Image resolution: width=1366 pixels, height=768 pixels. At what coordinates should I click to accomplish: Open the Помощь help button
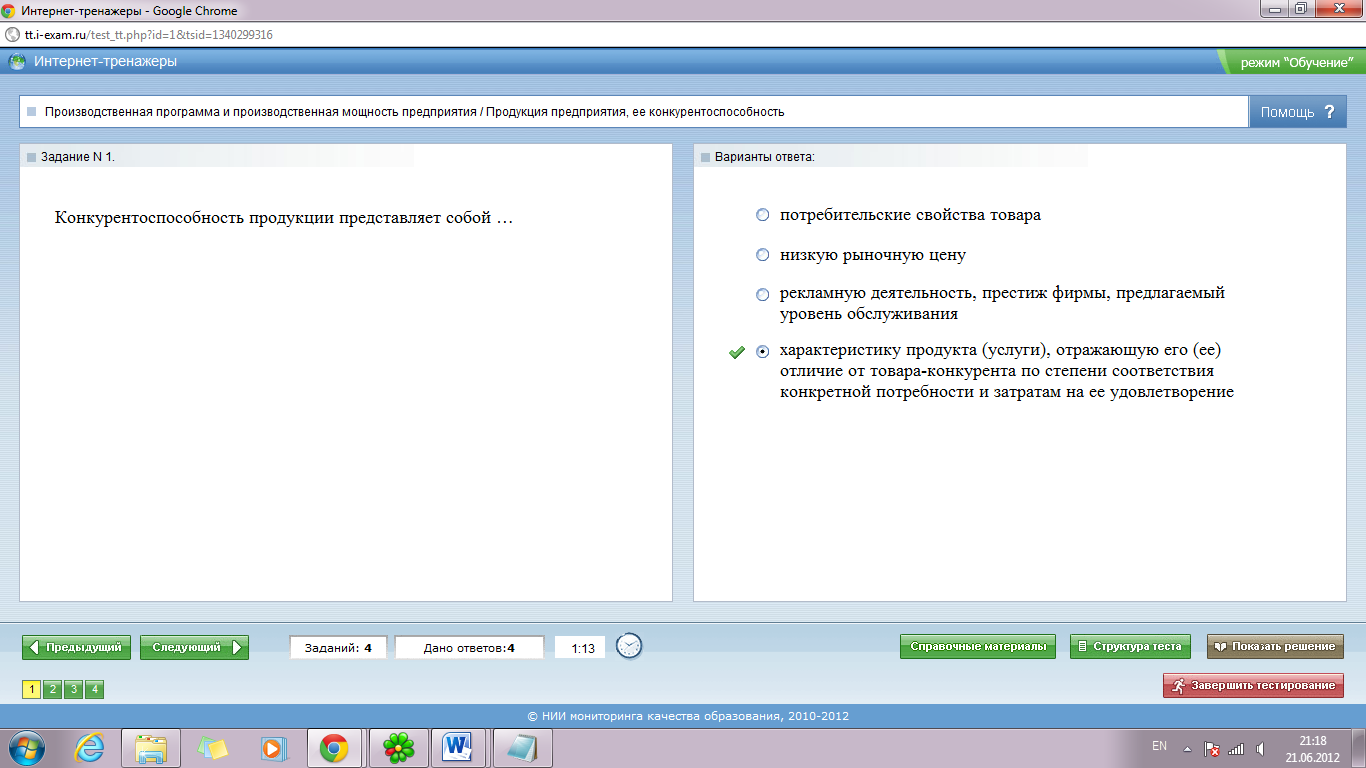pos(1297,112)
